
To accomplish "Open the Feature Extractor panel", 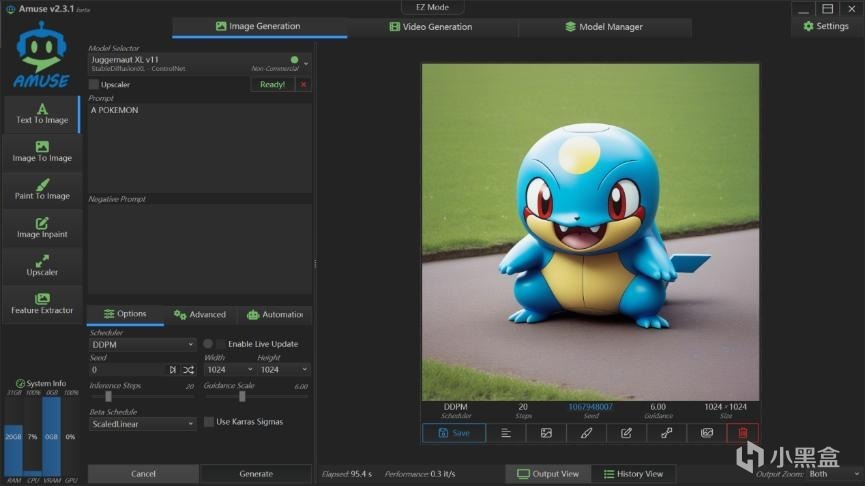I will pos(42,304).
